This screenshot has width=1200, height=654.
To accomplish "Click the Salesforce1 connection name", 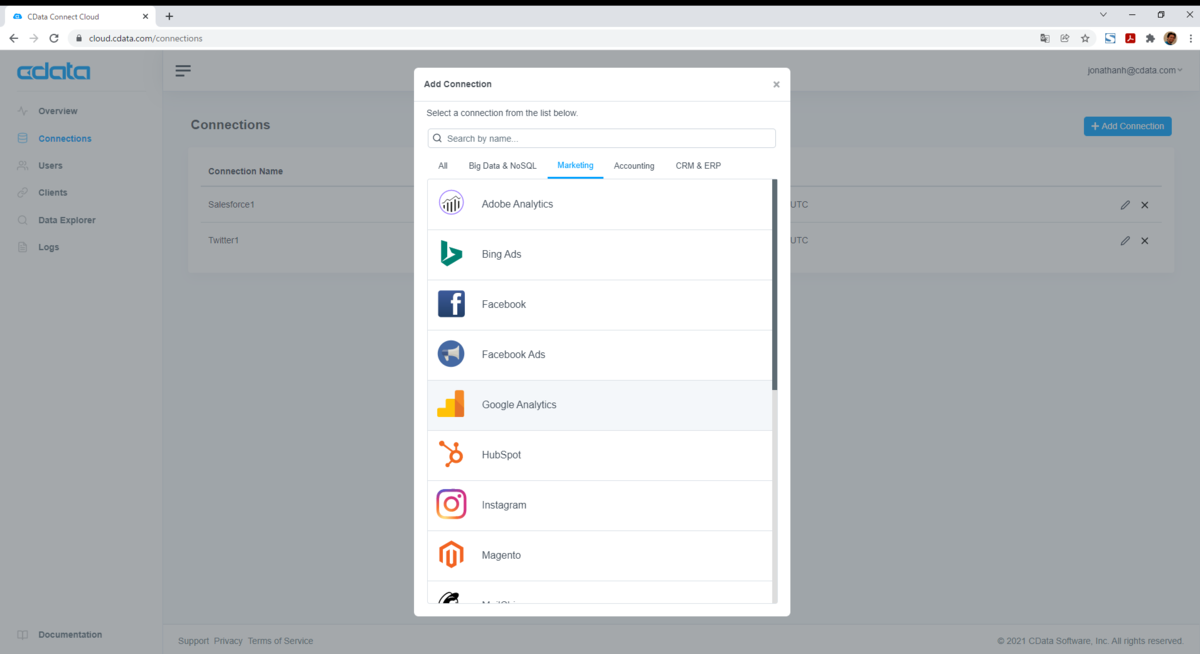I will (231, 204).
